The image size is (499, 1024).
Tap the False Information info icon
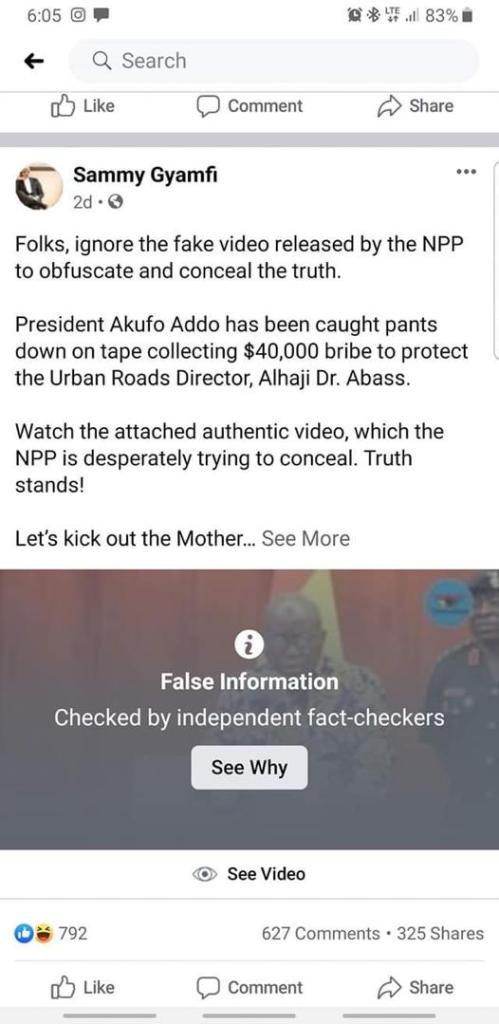pos(249,647)
